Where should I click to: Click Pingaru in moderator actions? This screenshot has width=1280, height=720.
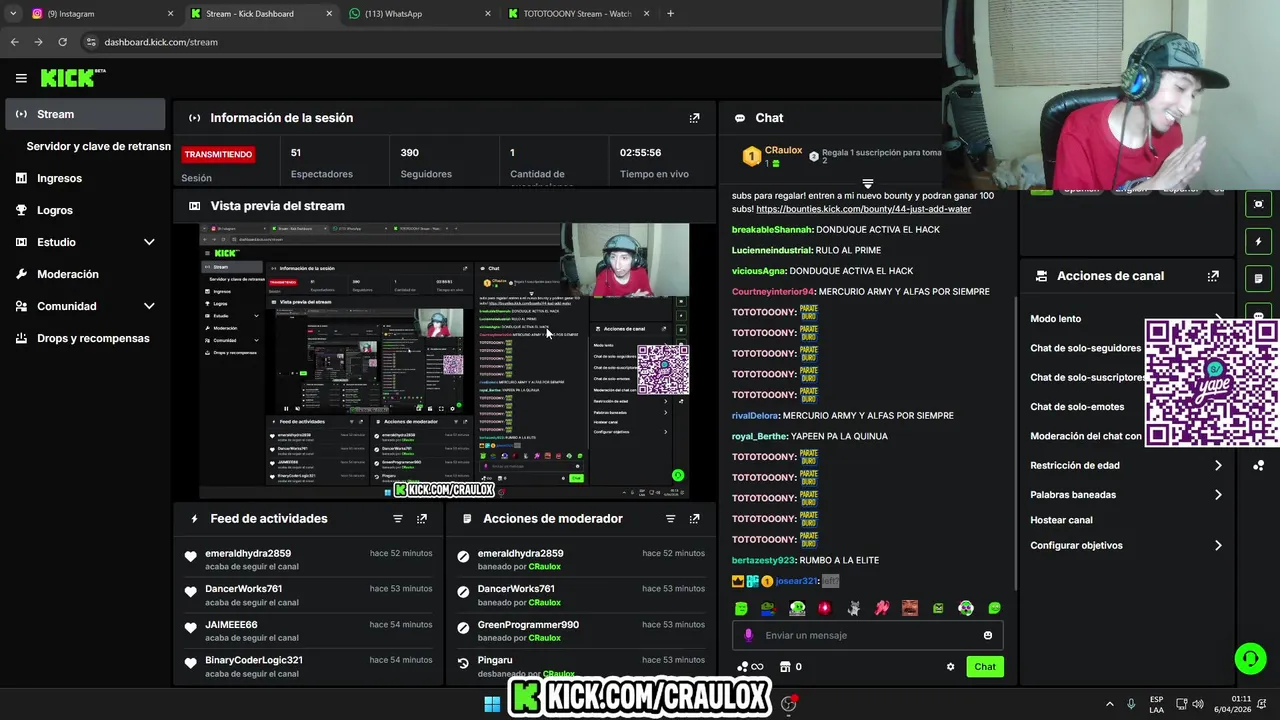(x=495, y=660)
